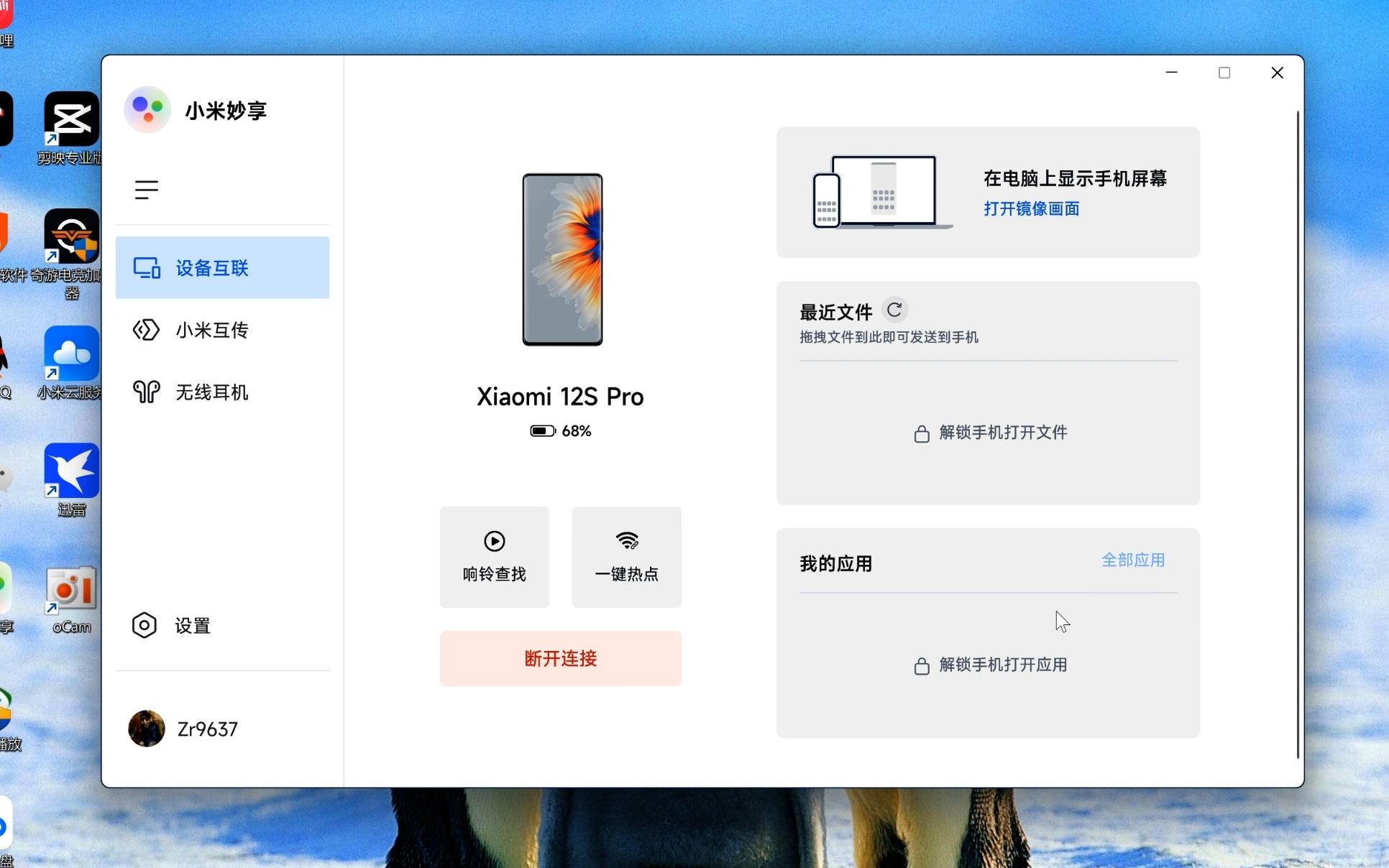Open oCam desktop shortcut
The height and width of the screenshot is (868, 1389).
click(71, 599)
